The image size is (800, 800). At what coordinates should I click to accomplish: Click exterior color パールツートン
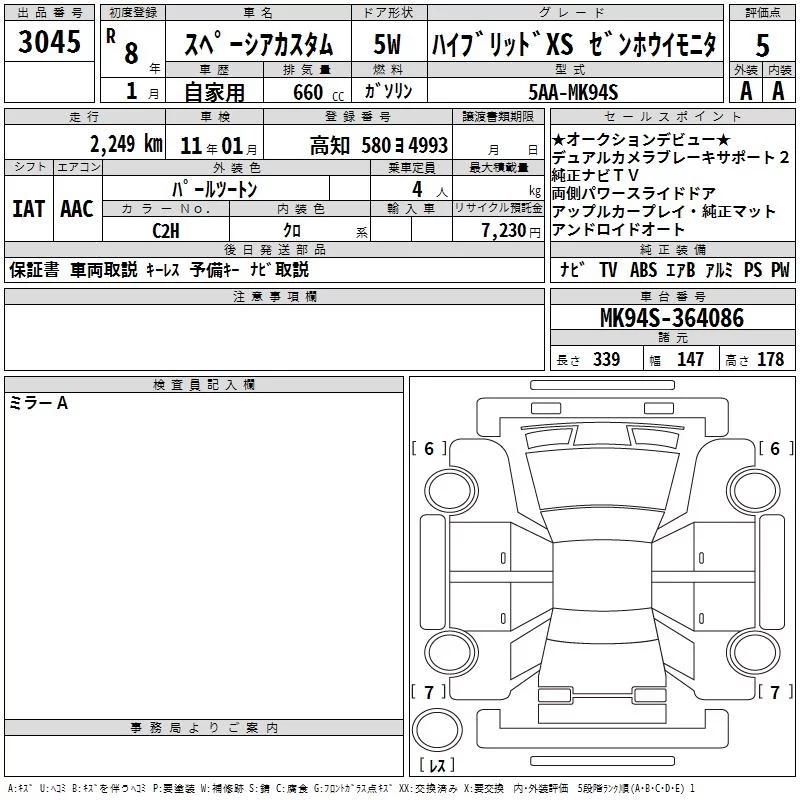[214, 189]
